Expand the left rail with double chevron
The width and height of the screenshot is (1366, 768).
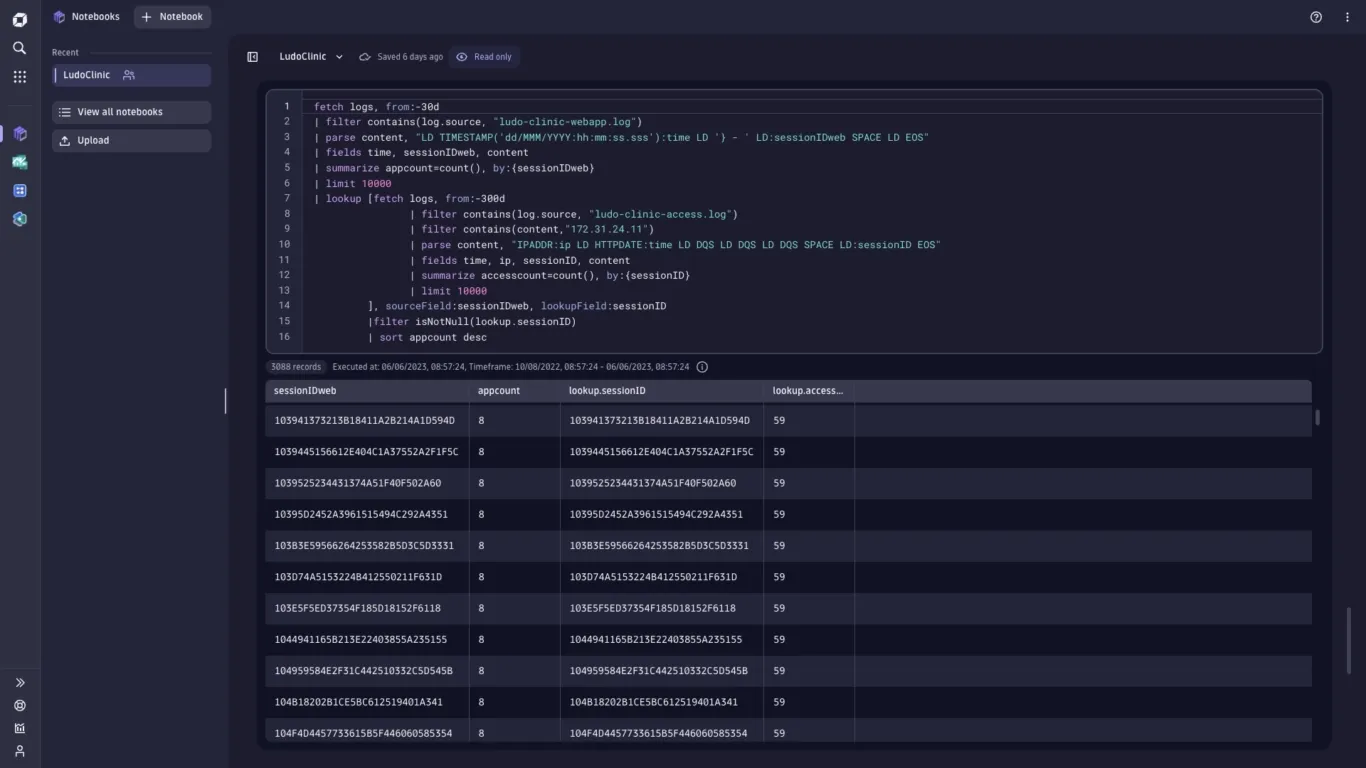click(x=19, y=683)
